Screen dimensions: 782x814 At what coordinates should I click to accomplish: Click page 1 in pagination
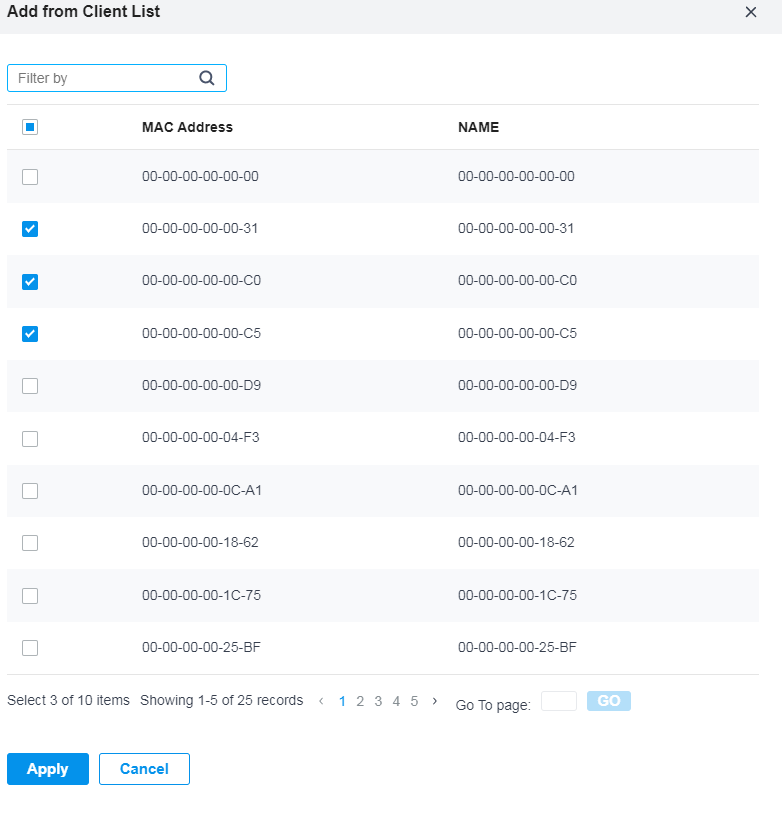342,701
